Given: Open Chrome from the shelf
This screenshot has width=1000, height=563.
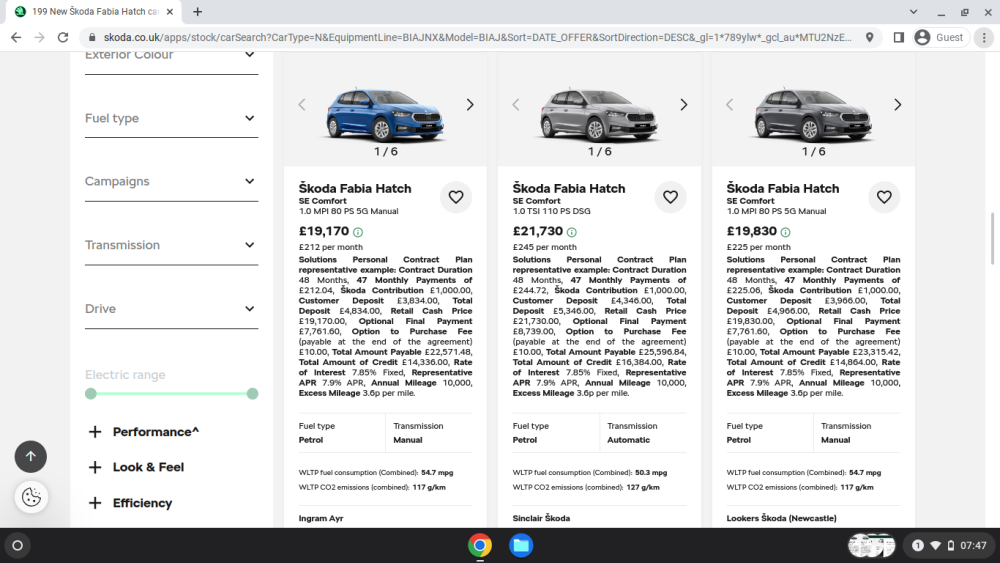Looking at the screenshot, I should click(x=480, y=546).
